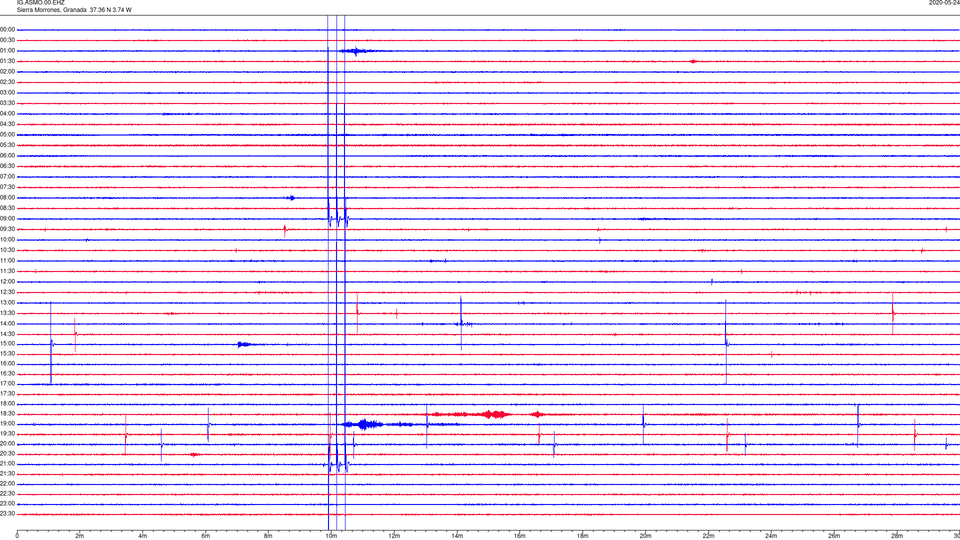
Task: Click the 10m minute axis label
Action: coord(331,536)
